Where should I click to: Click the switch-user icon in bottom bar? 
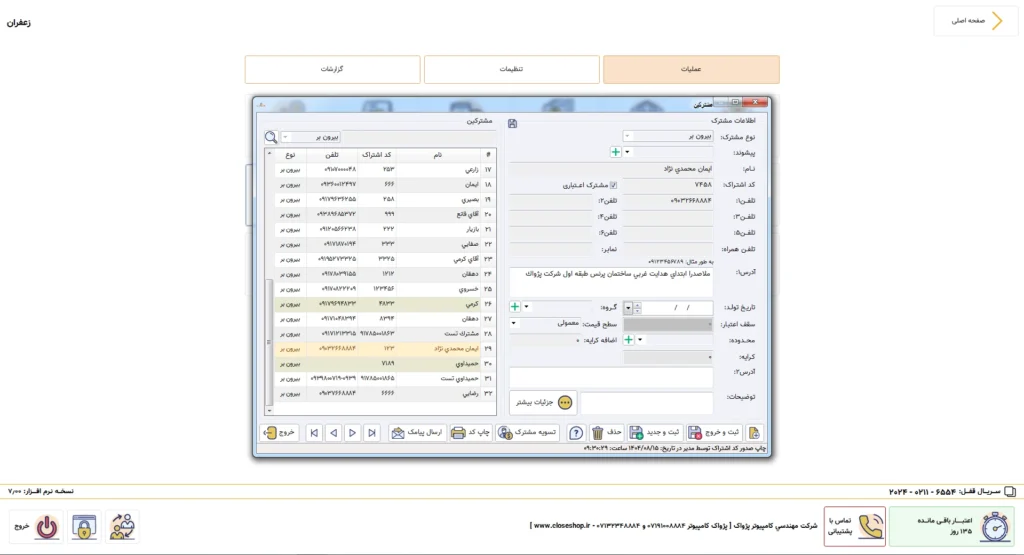point(122,526)
